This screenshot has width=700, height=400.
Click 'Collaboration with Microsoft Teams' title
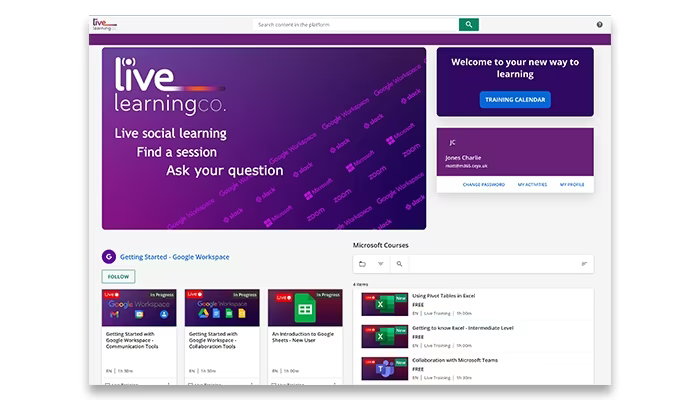click(454, 360)
